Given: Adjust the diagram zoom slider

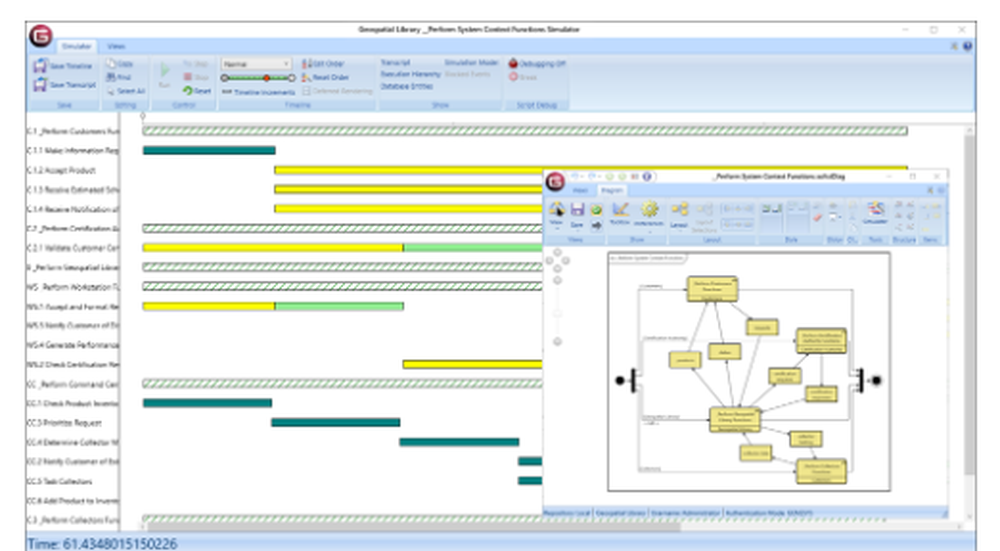Looking at the screenshot, I should tap(557, 312).
